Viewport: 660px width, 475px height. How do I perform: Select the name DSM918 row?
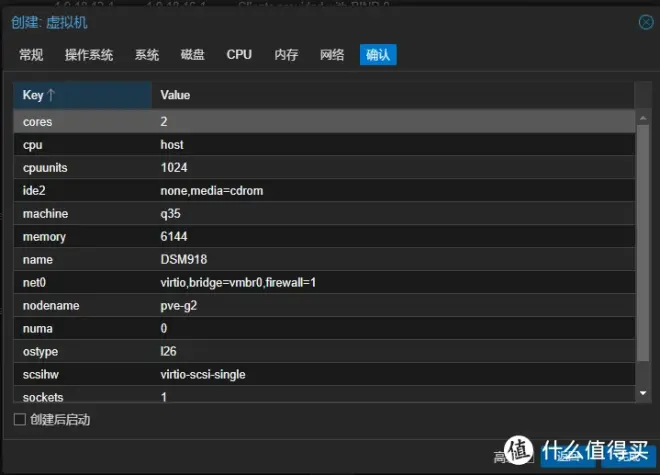[x=324, y=259]
